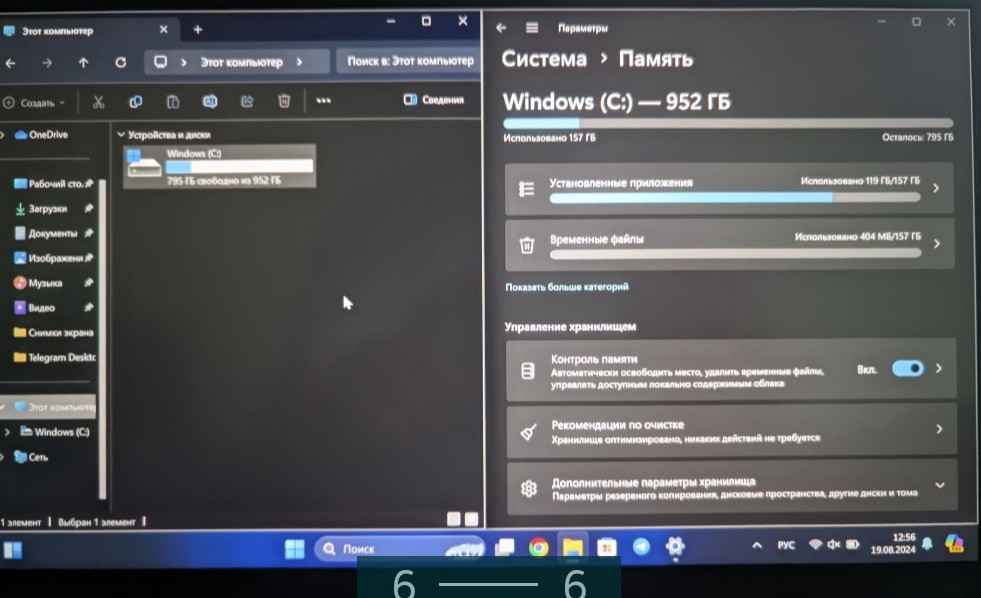Screen dimensions: 981x598
Task: Go up one folder with up arrow
Action: point(83,62)
